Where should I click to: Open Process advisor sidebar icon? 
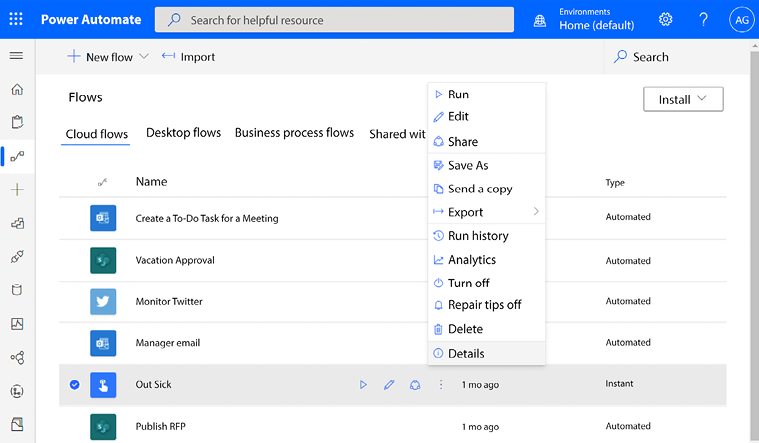(x=17, y=391)
